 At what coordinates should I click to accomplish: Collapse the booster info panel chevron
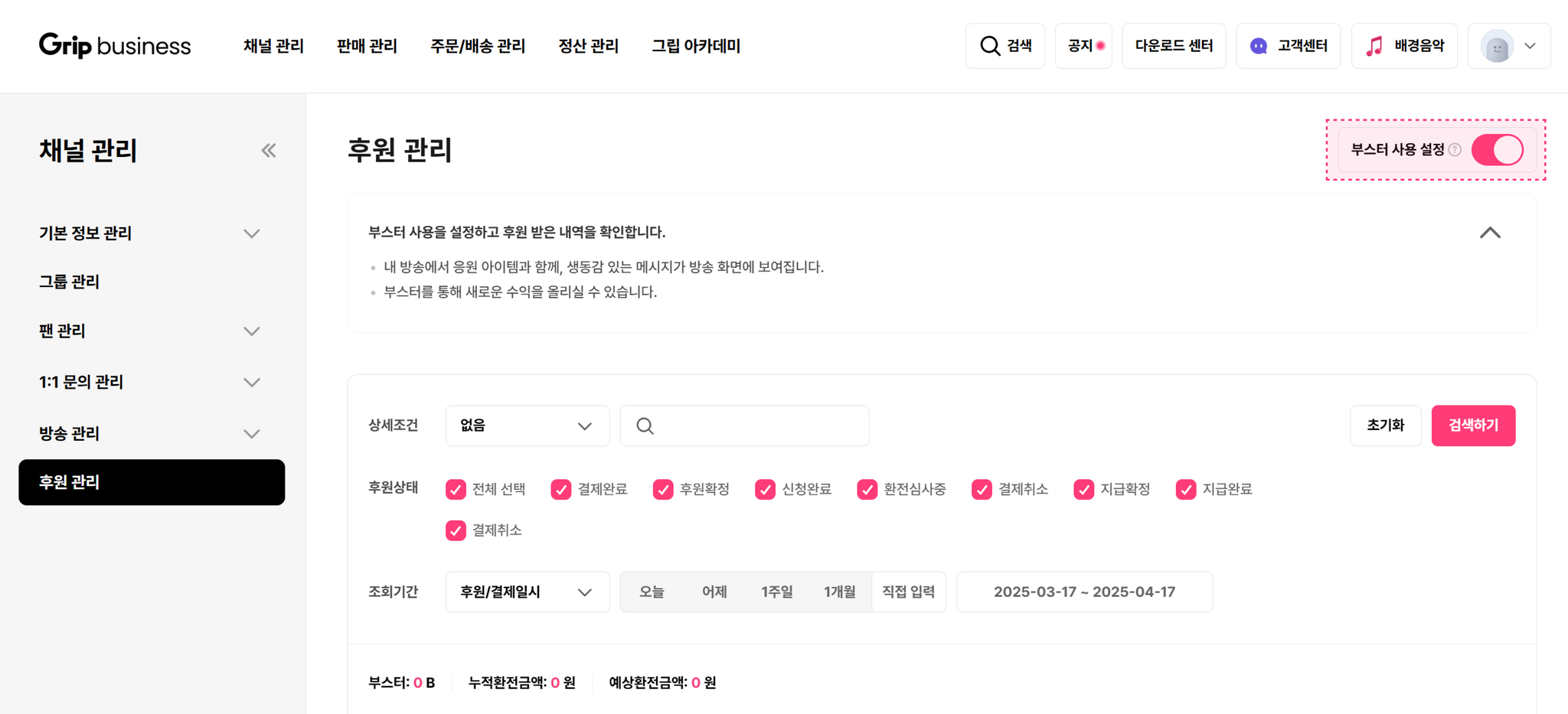click(x=1490, y=233)
